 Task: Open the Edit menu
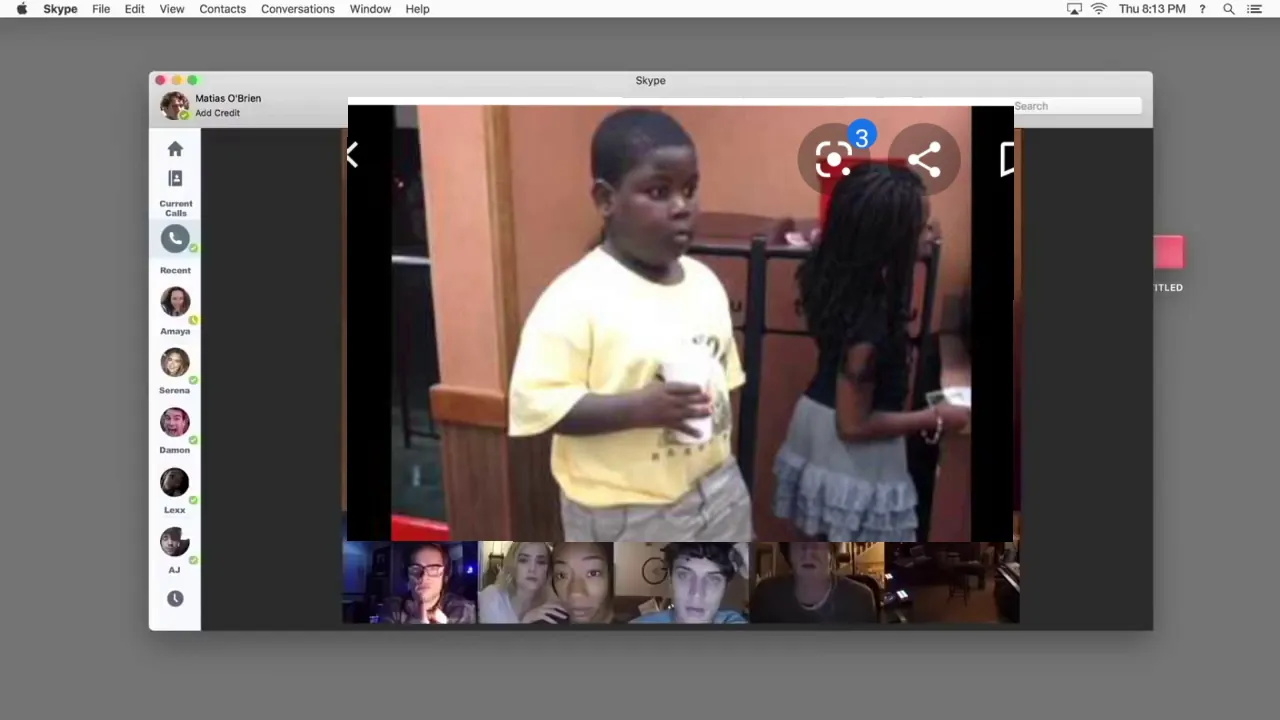click(134, 9)
